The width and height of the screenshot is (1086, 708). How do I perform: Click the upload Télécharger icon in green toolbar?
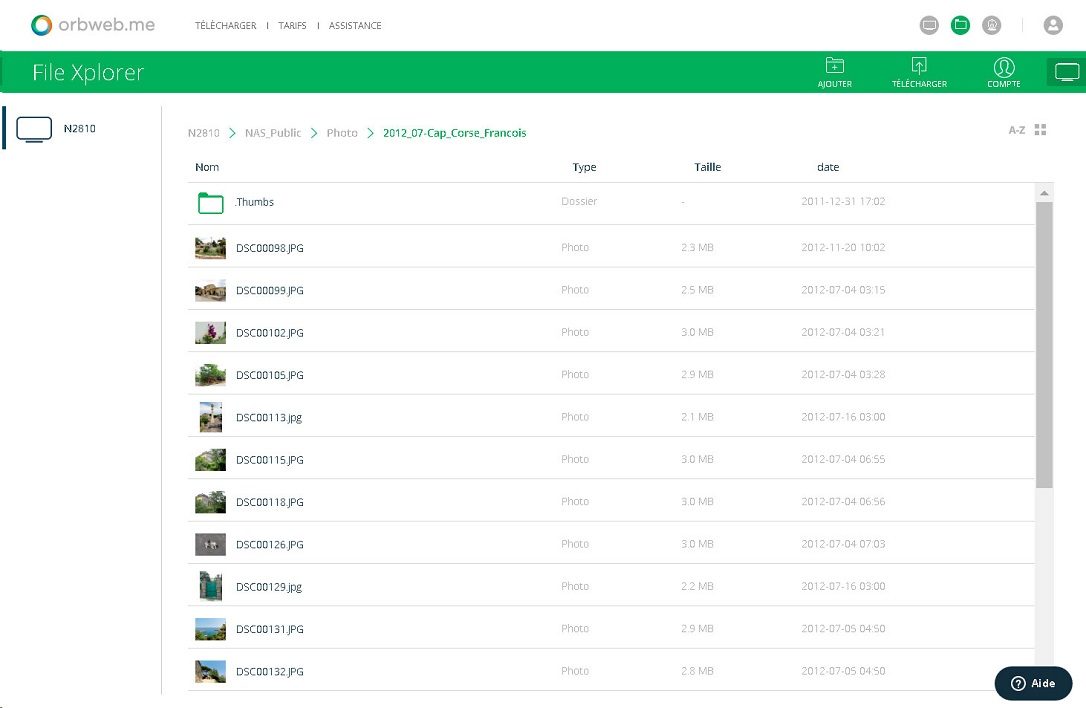(919, 67)
